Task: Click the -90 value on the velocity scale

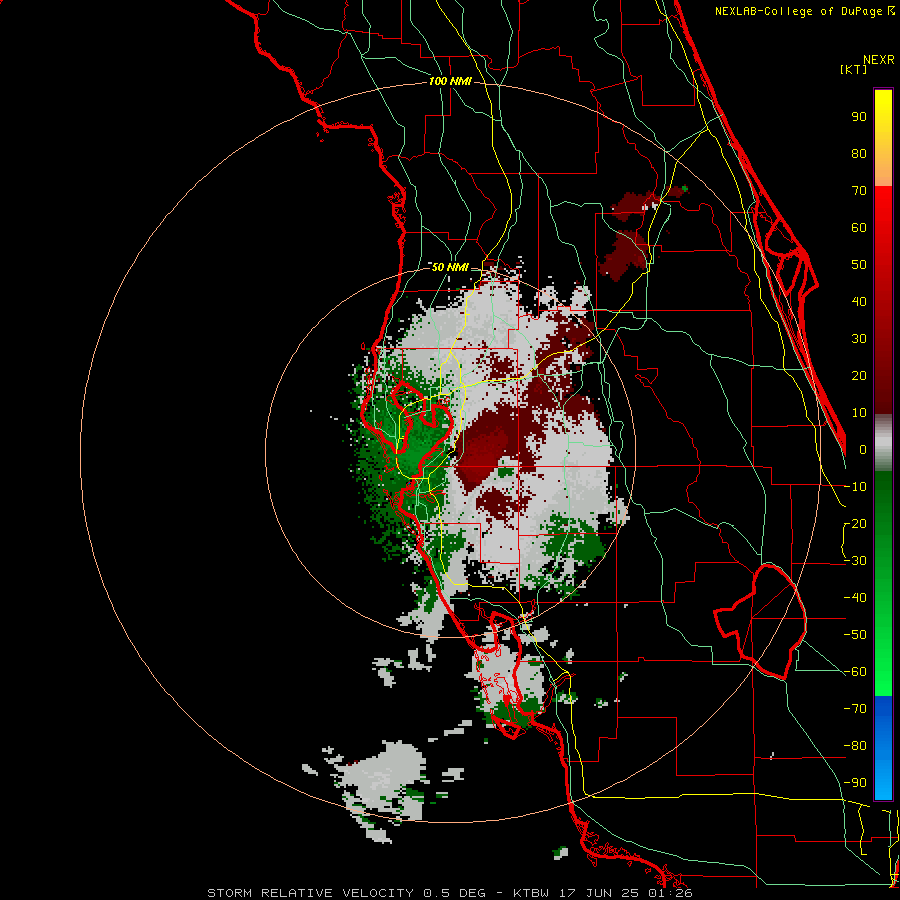Action: click(855, 783)
